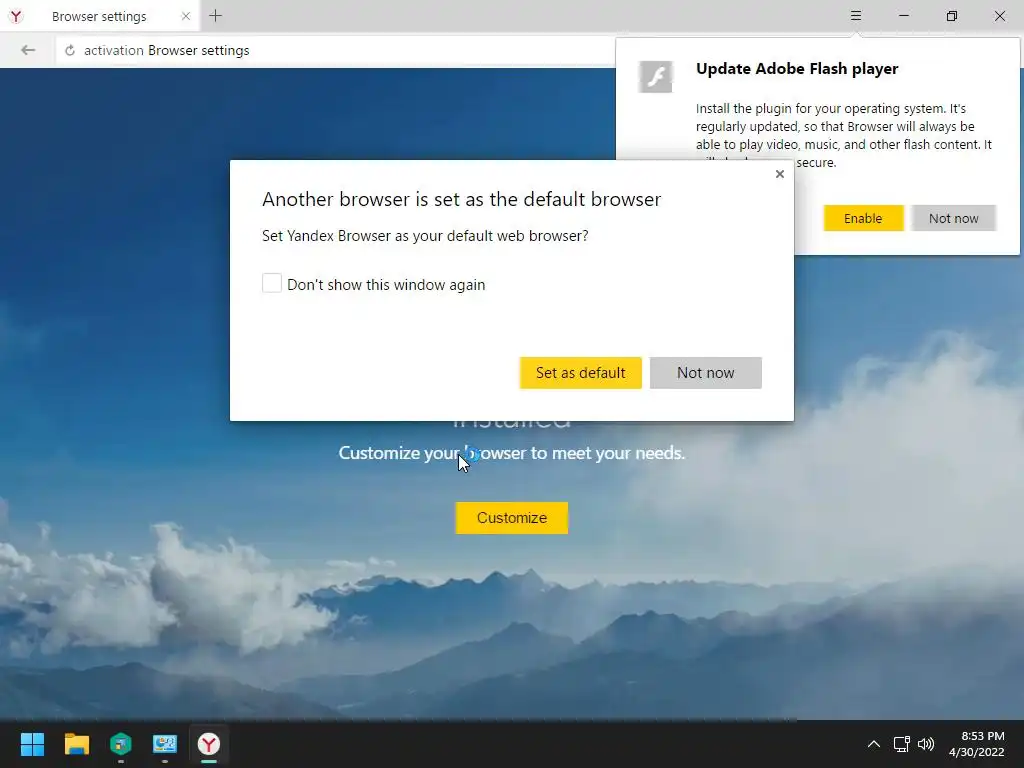Click the Update Adobe Flash player heading

coord(797,69)
